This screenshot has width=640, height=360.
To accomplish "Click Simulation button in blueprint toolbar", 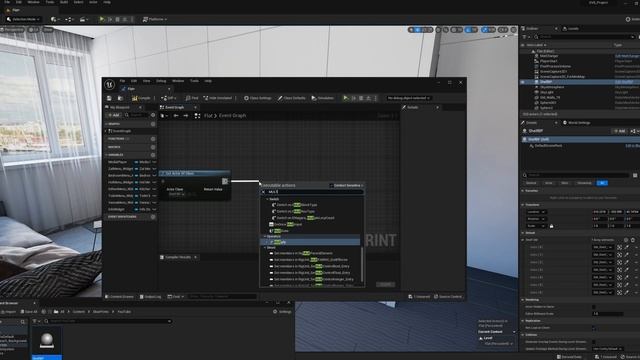I will (322, 98).
